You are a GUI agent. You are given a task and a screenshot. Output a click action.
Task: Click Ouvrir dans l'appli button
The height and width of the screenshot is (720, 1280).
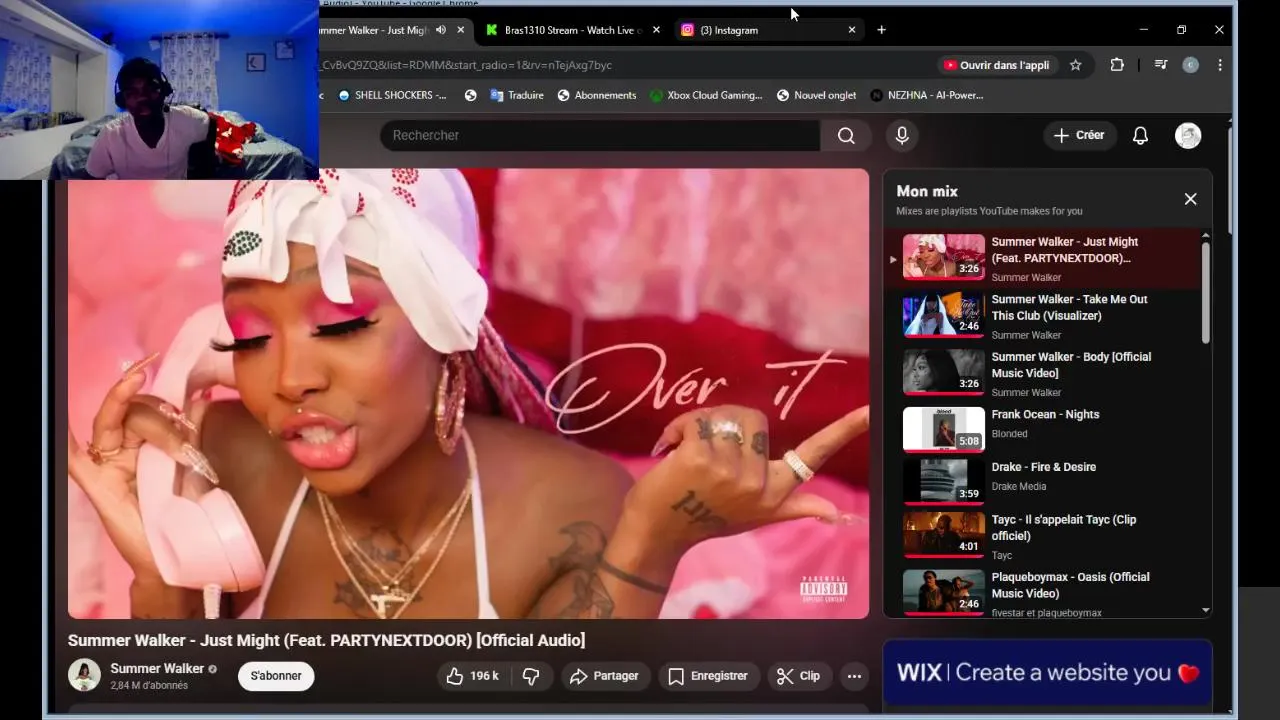[996, 65]
